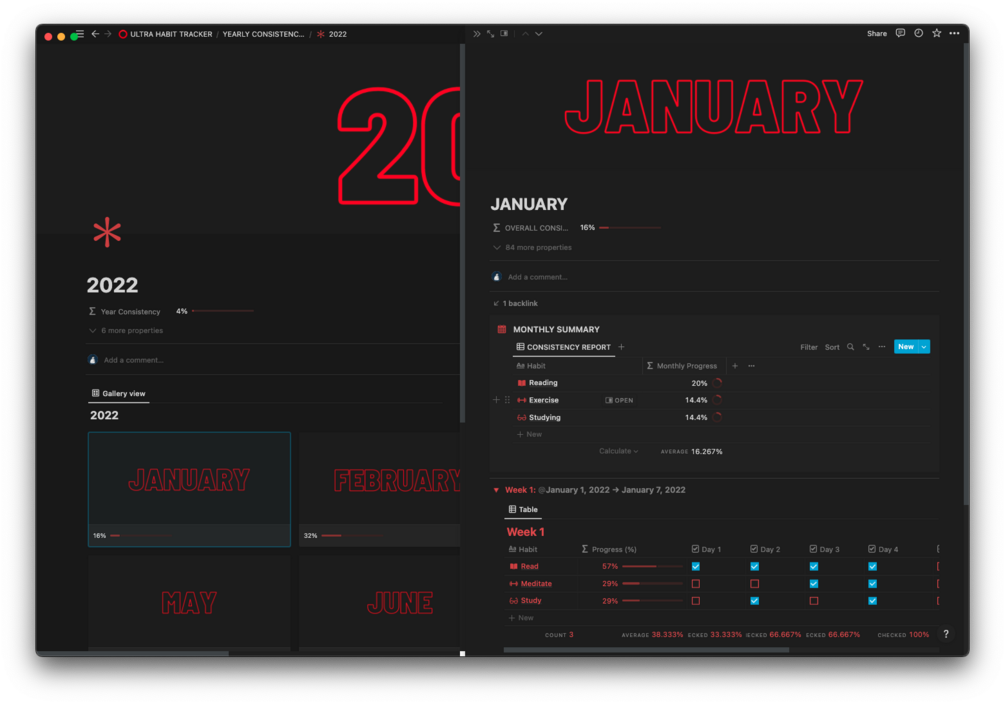Image resolution: width=1005 pixels, height=704 pixels.
Task: Open the New button dropdown arrow
Action: click(924, 347)
